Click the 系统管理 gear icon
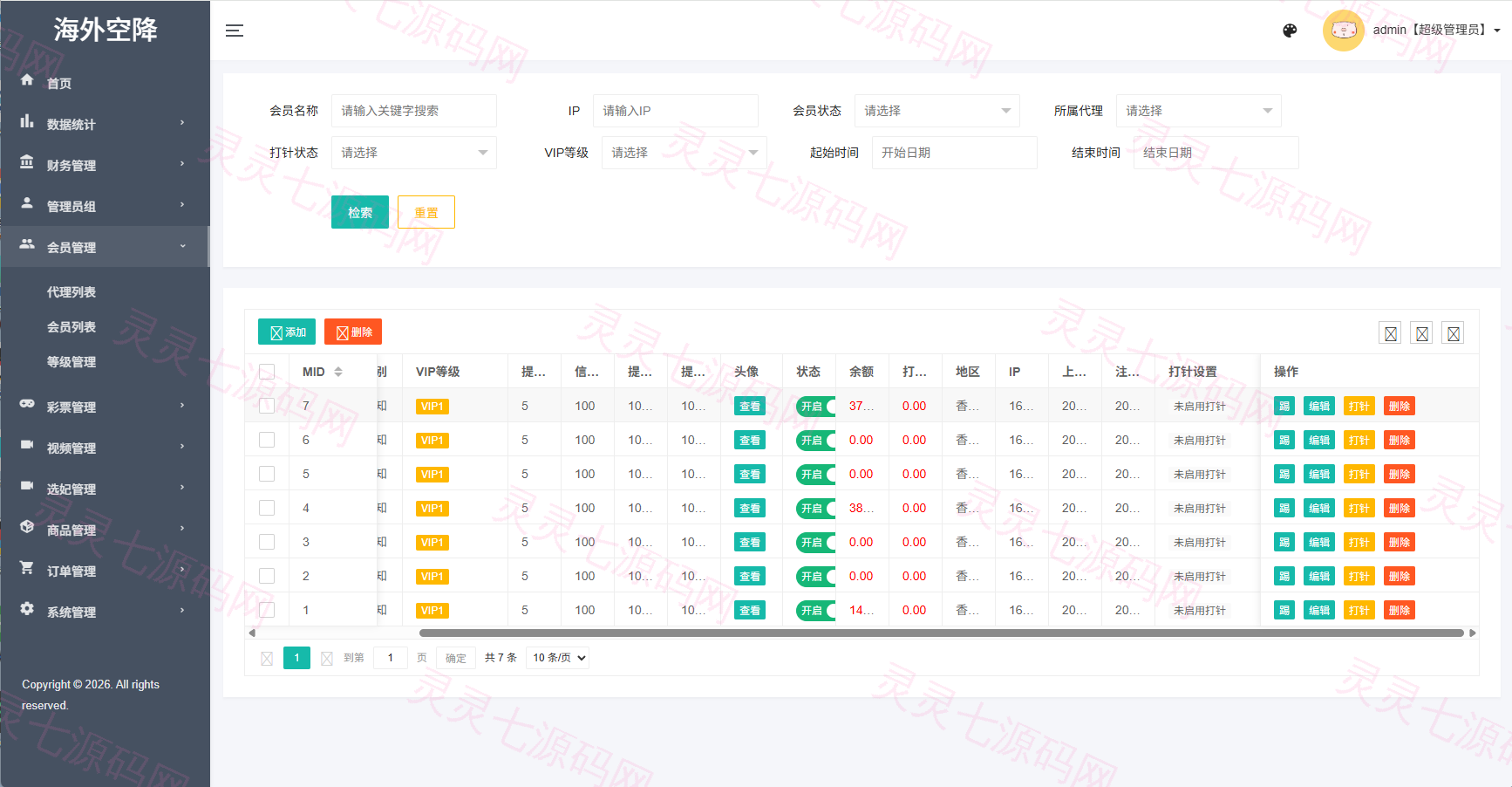 pos(27,609)
